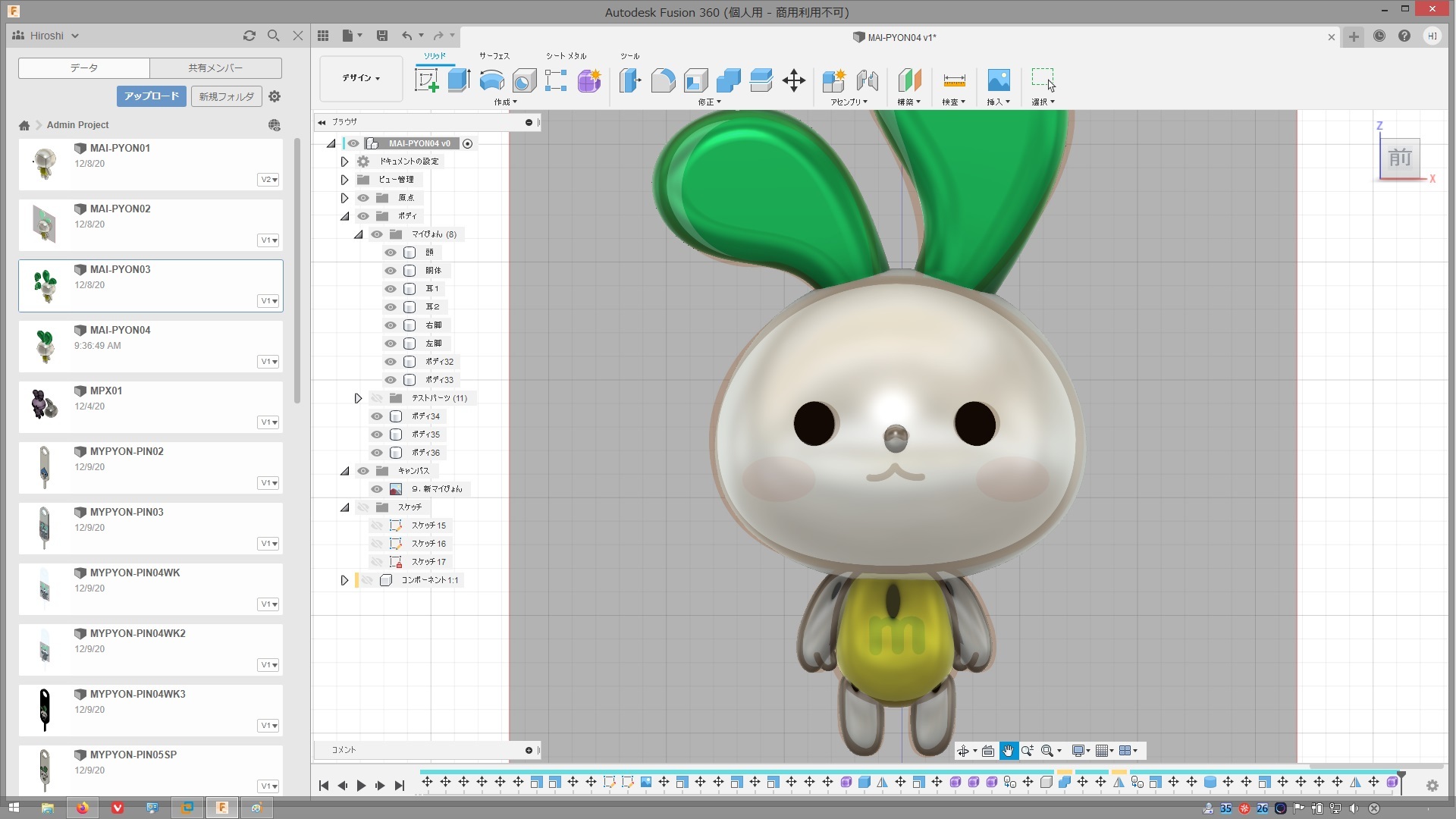Expand the テストパーツ (11) folder
Image resolution: width=1456 pixels, height=819 pixels.
click(x=358, y=398)
